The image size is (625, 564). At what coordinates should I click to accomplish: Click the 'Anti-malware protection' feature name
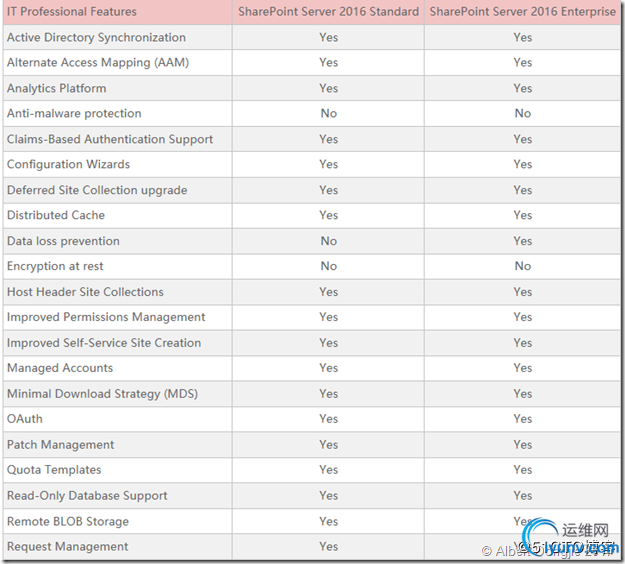click(x=74, y=114)
